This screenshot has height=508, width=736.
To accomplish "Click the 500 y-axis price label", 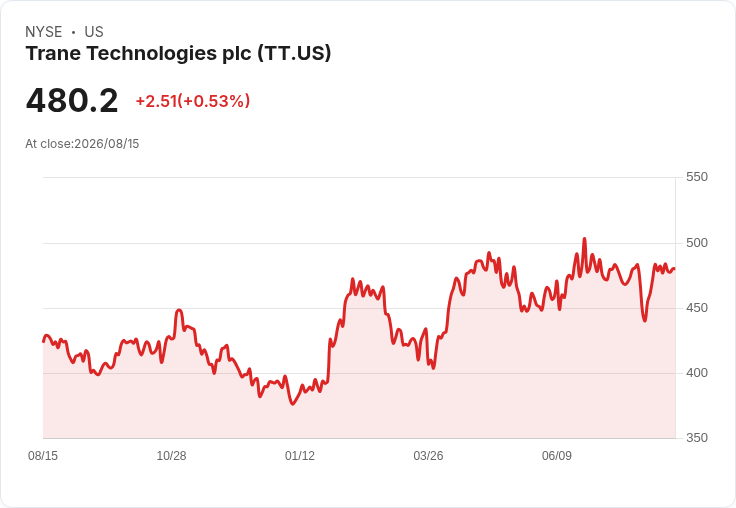I will [x=697, y=243].
